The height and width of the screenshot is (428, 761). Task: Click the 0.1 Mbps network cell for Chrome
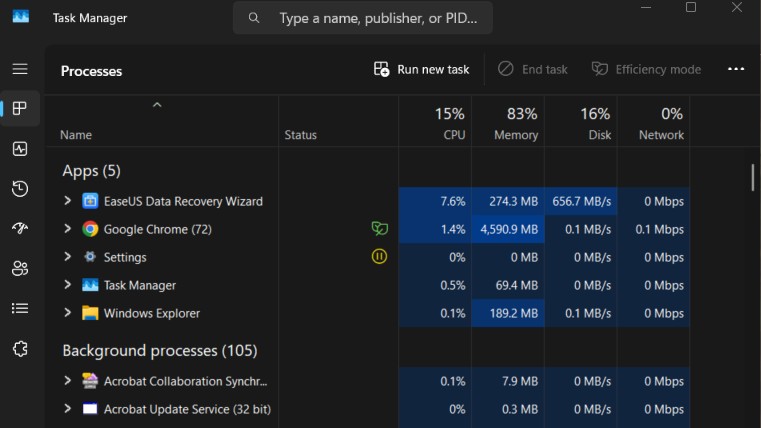(x=654, y=229)
